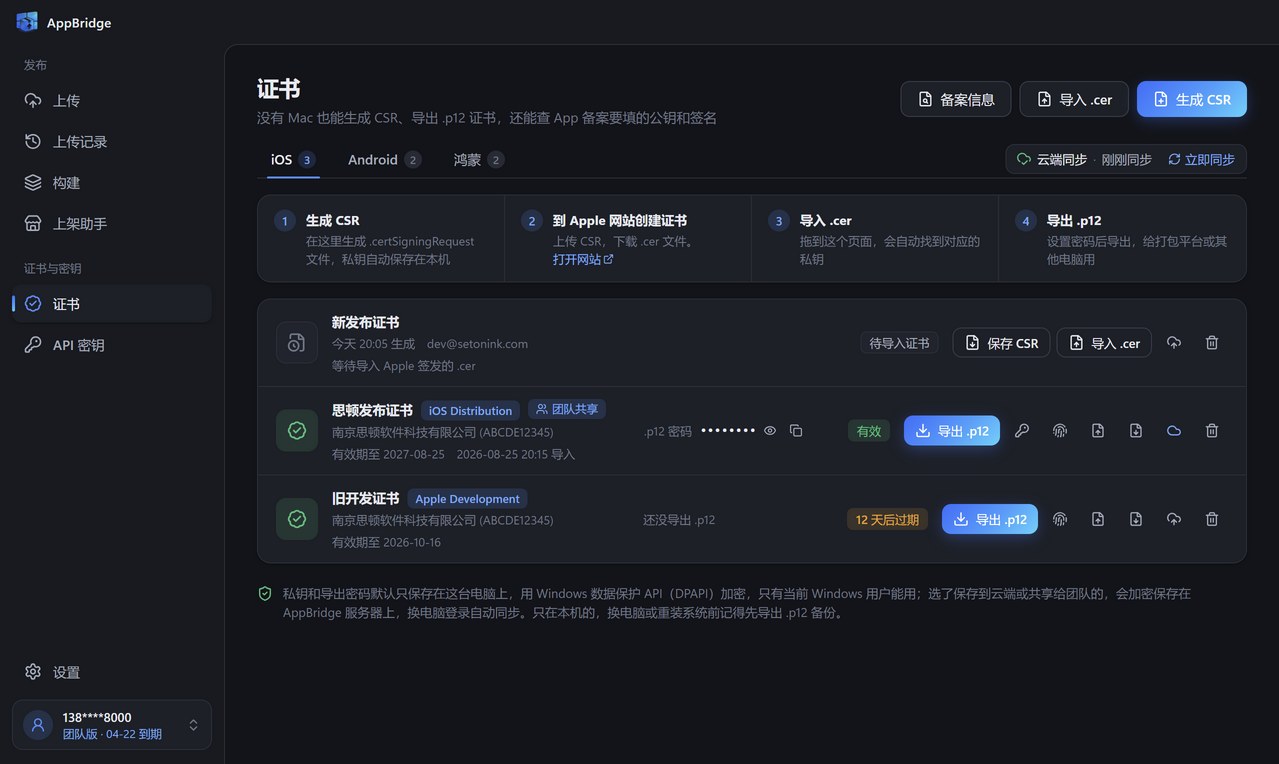This screenshot has width=1279, height=764.
Task: Upload 旧开发证书 to the cloud
Action: [1174, 519]
